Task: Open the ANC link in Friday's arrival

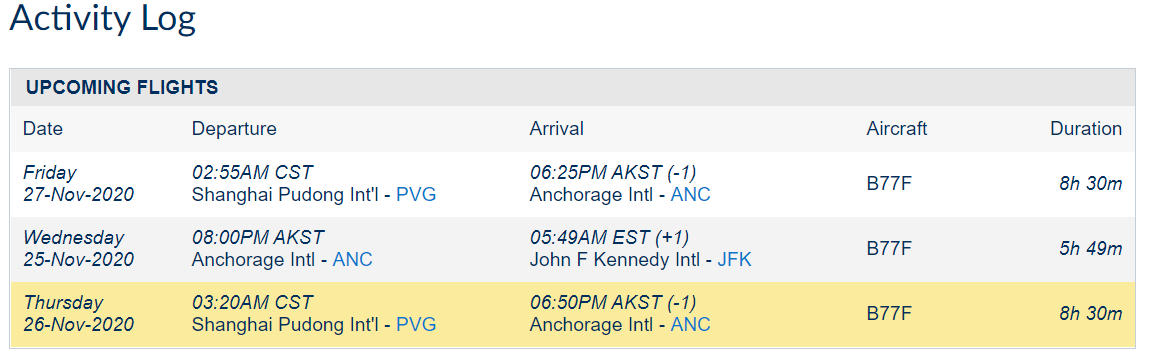Action: click(690, 195)
